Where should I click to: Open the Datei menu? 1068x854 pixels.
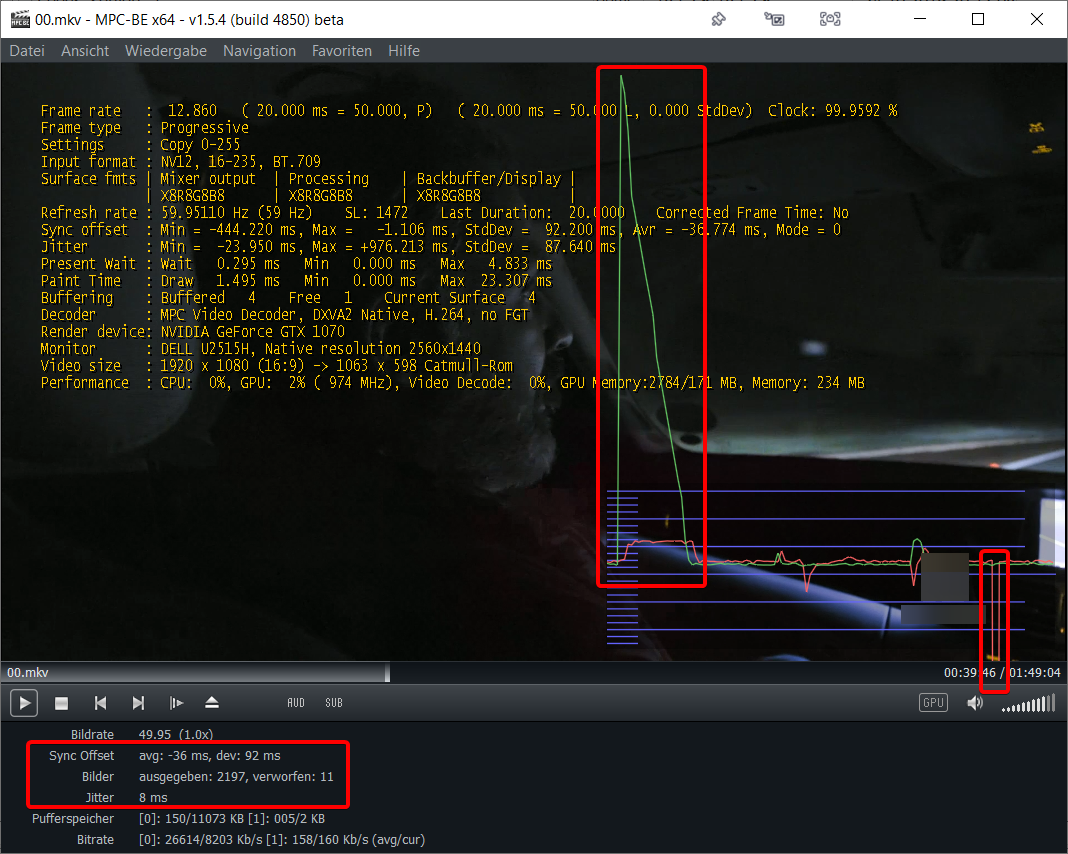tap(27, 51)
